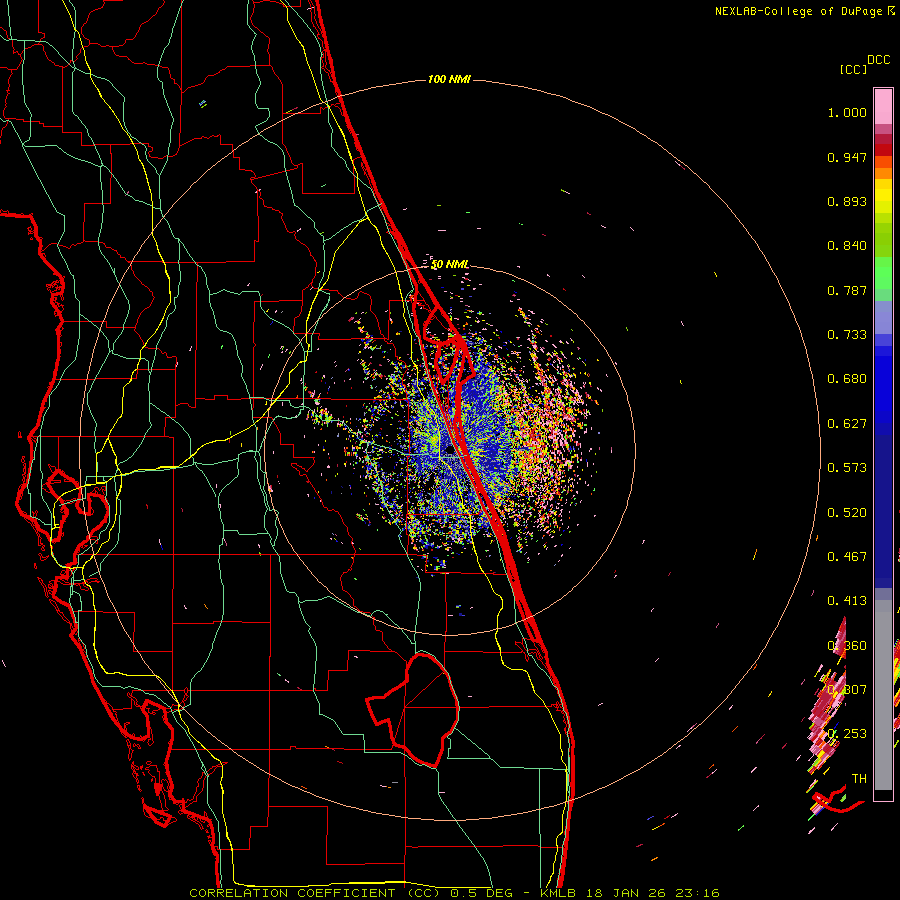Viewport: 900px width, 900px height.
Task: Click the KMLB radar site marker at the rings' center
Action: coord(449,452)
